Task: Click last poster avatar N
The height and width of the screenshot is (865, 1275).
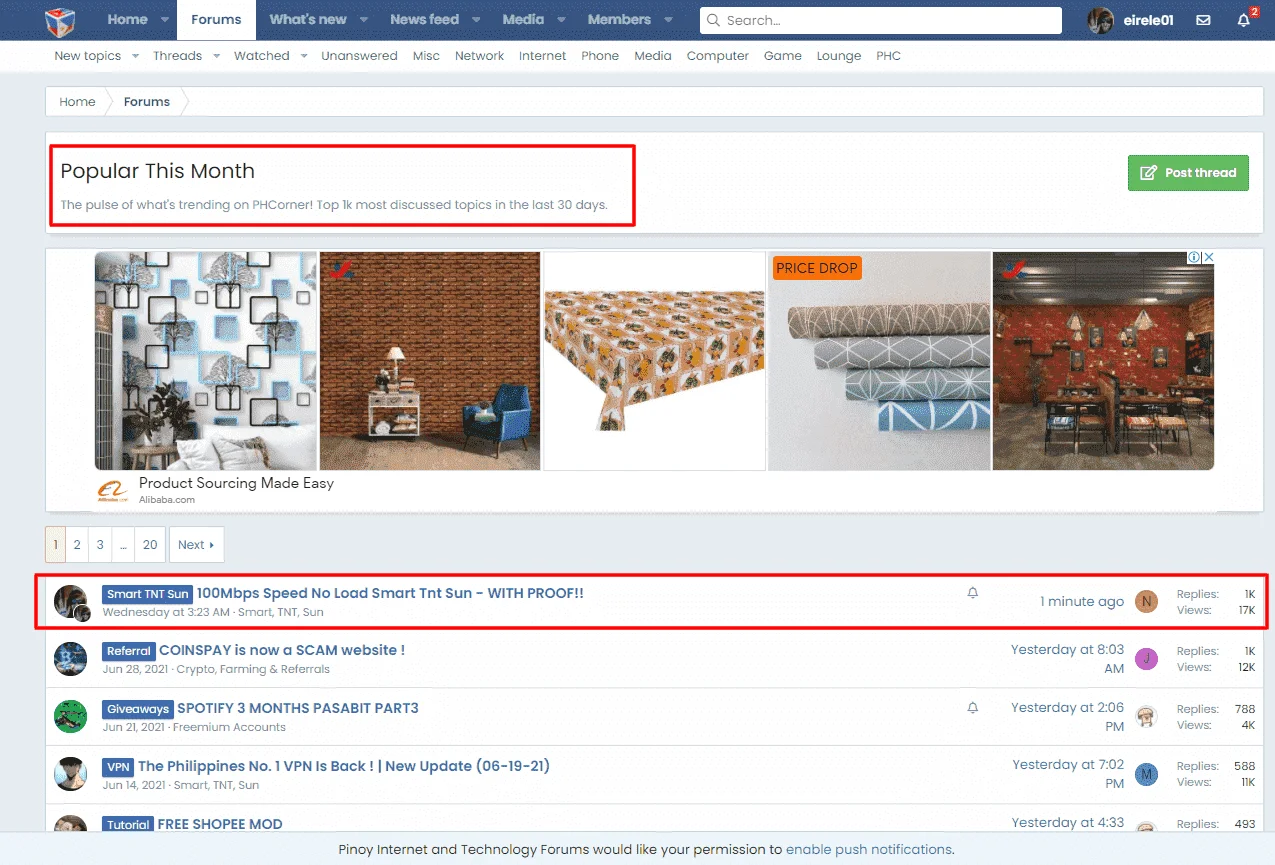Action: tap(1146, 601)
